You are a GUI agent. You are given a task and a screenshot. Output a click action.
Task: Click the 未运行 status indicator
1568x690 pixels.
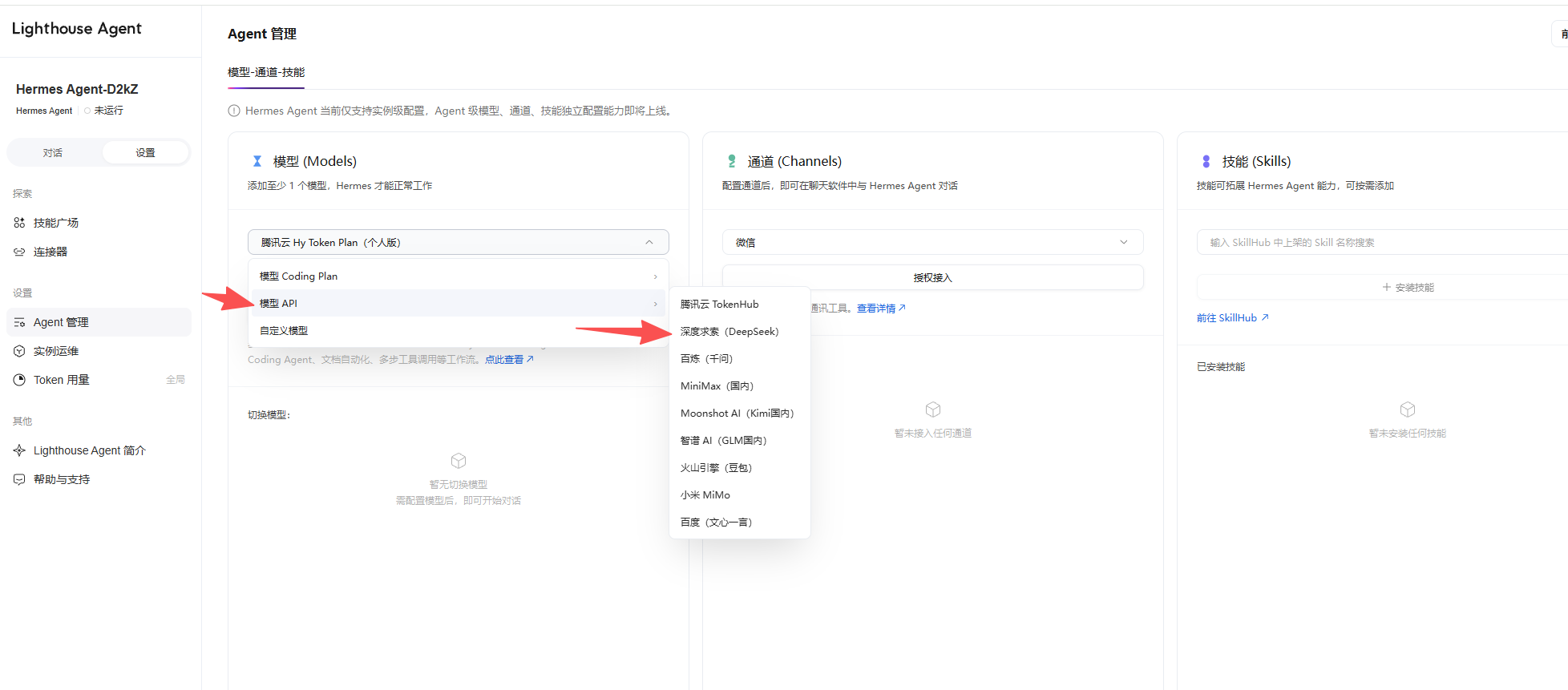pyautogui.click(x=104, y=111)
